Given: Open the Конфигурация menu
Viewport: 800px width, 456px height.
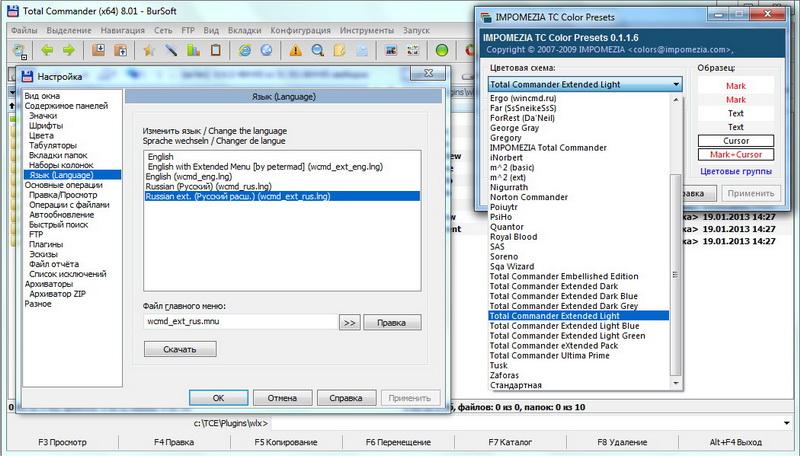Looking at the screenshot, I should click(301, 31).
